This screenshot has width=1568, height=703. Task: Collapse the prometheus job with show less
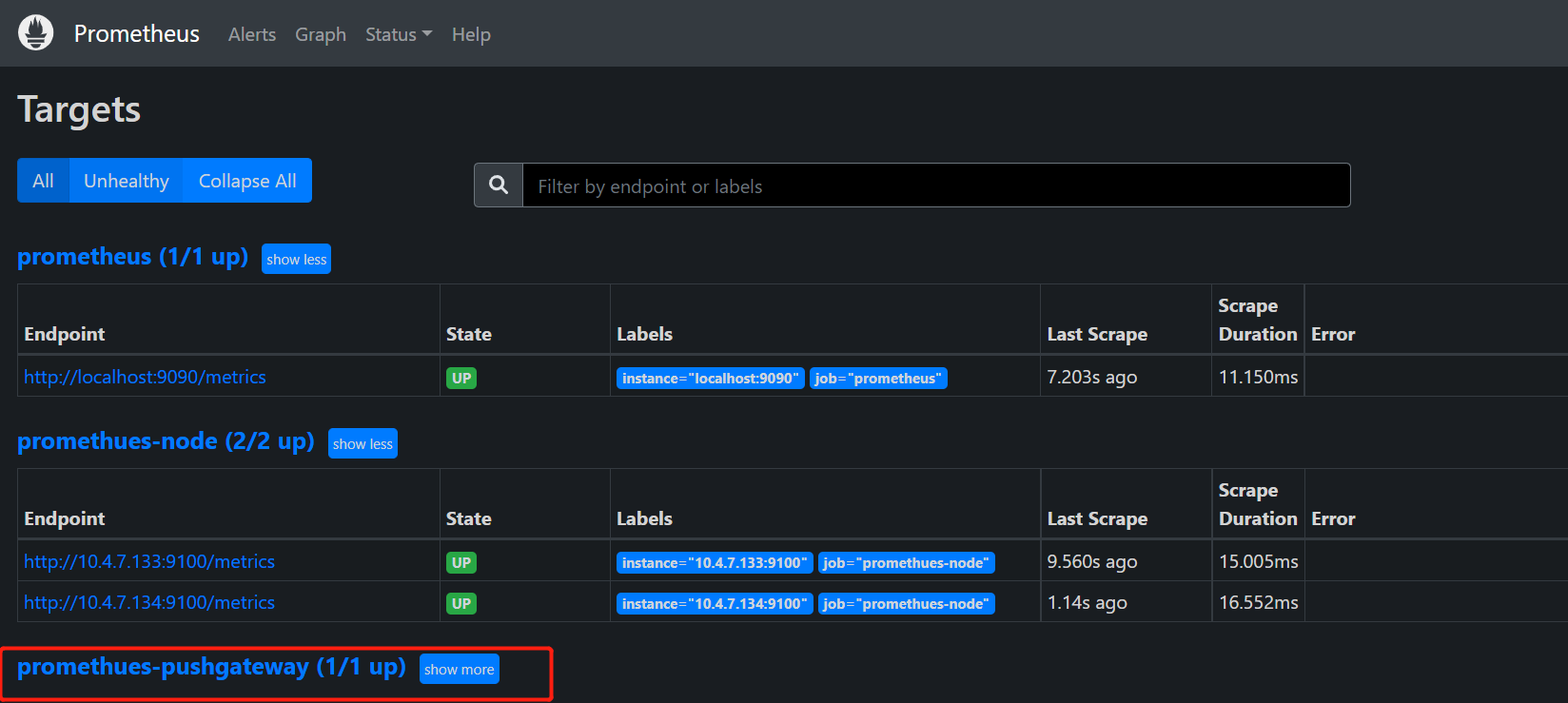pos(296,260)
